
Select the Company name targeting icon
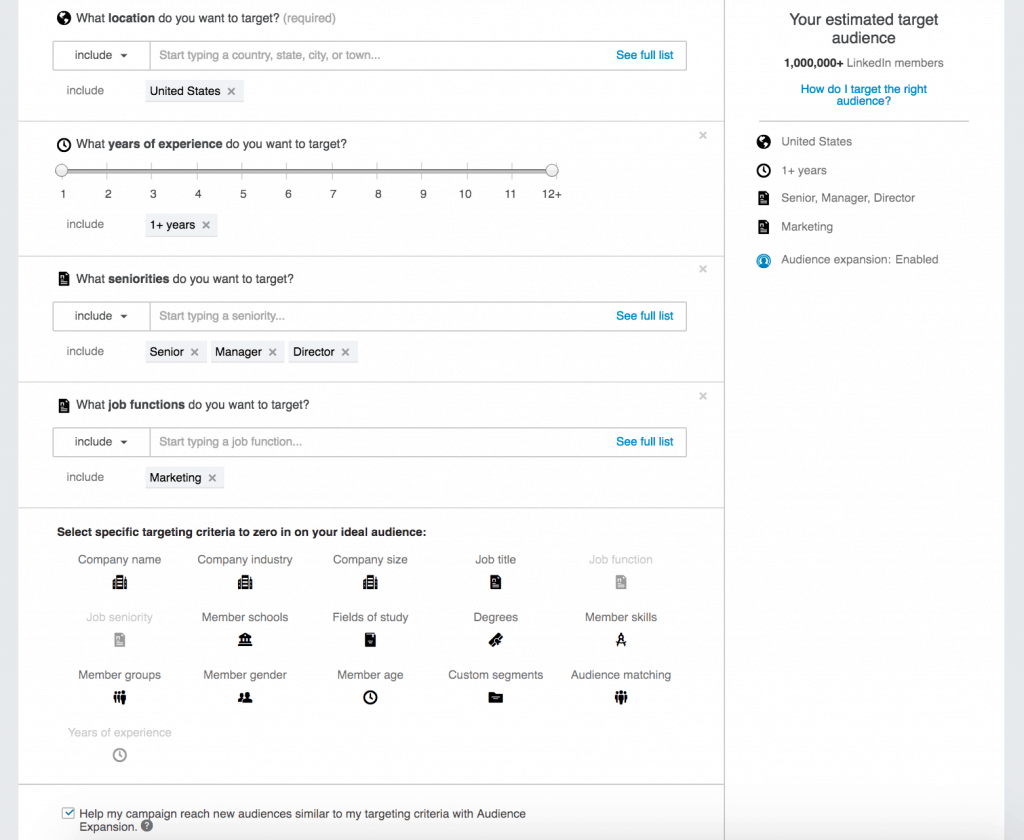[119, 581]
